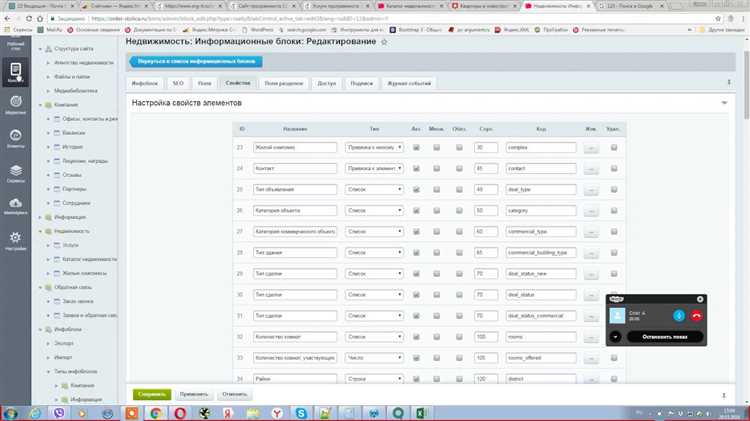This screenshot has height=421, width=750.
Task: Open the Marketplace cloud sidebar section
Action: coord(15,206)
